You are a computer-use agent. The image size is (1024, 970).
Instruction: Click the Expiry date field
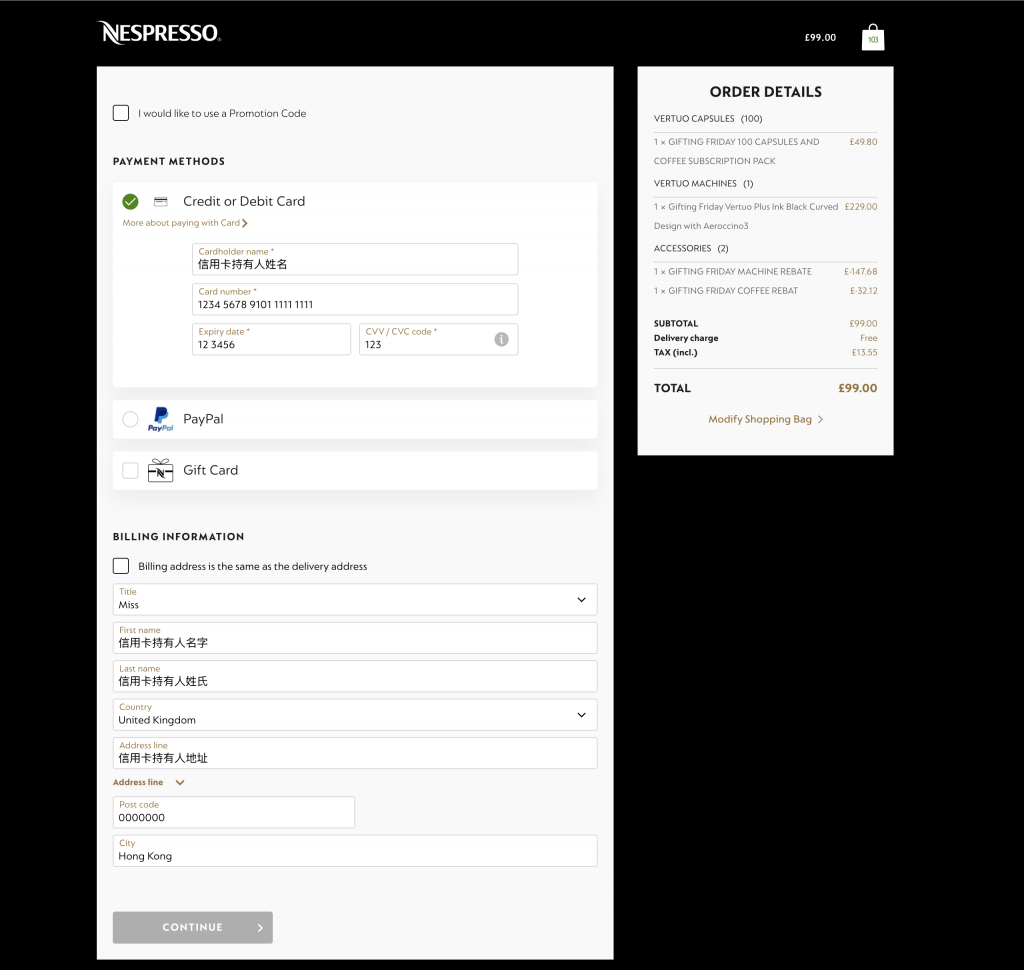(271, 340)
